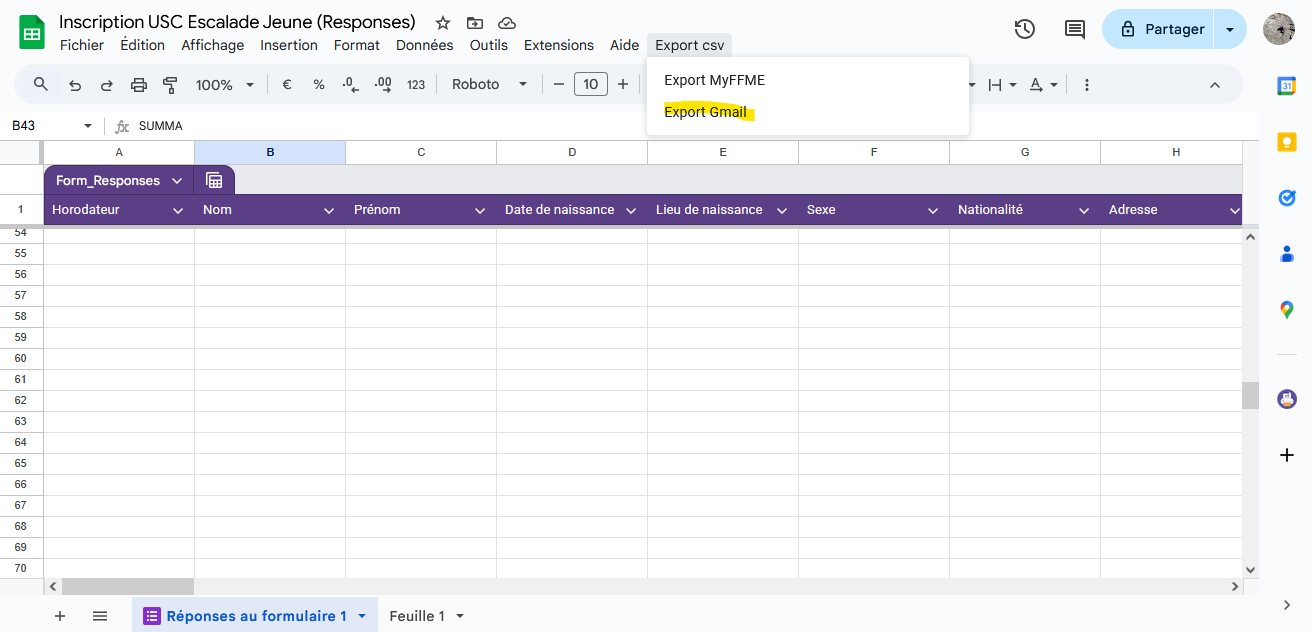Click the print icon
This screenshot has height=632, width=1312.
139,85
